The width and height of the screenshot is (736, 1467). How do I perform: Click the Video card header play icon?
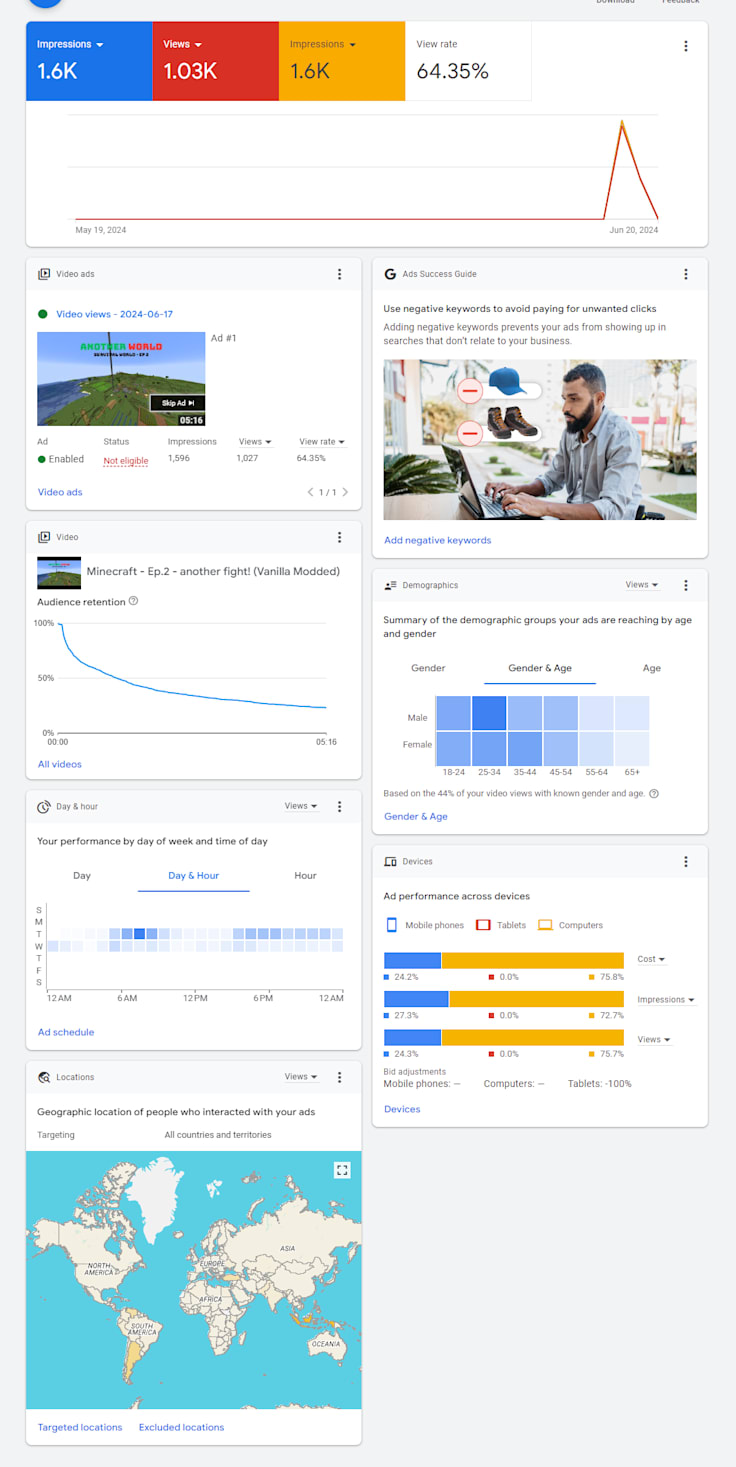[44, 537]
